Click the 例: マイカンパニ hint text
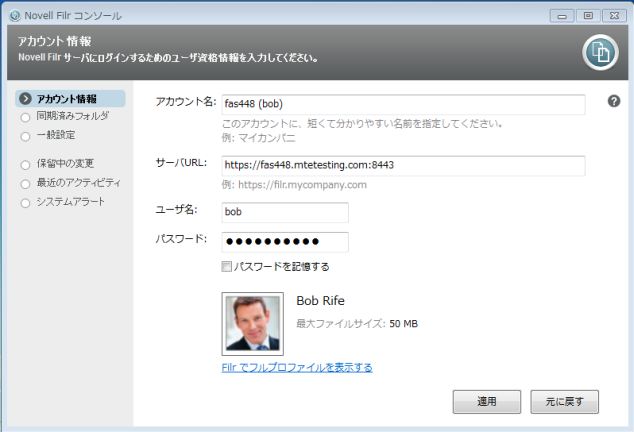 point(258,138)
